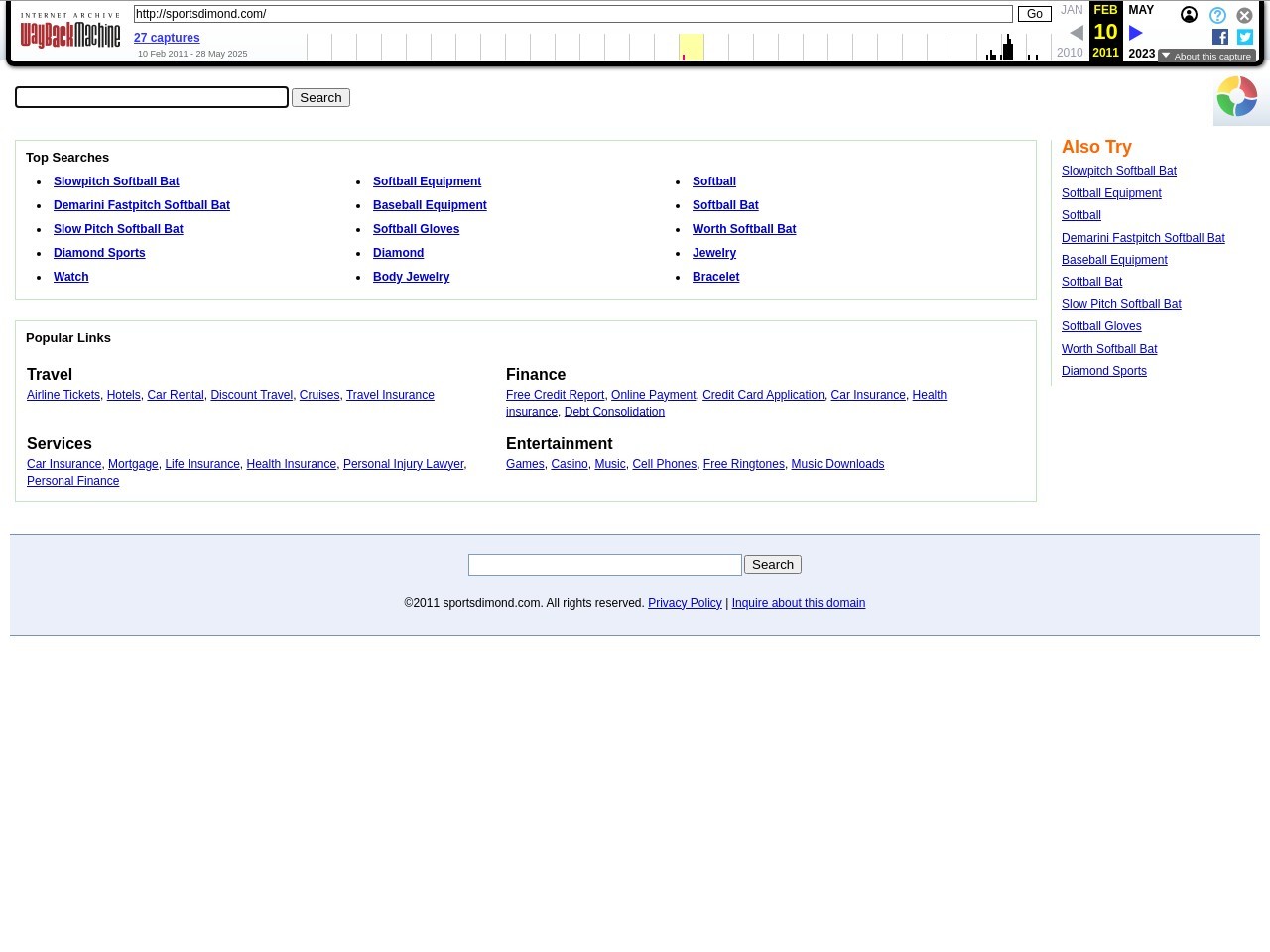Open the Cell Phones link
This screenshot has width=1270, height=952.
click(664, 464)
